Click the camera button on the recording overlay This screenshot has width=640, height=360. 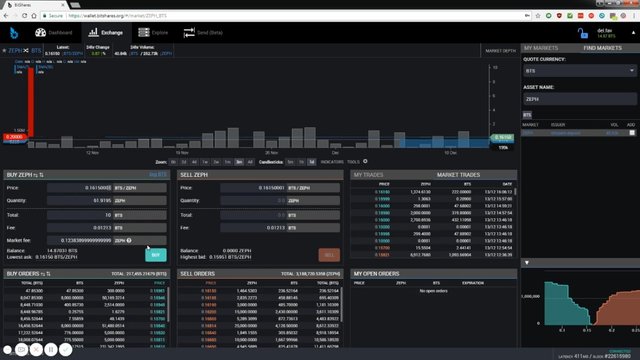[22, 350]
